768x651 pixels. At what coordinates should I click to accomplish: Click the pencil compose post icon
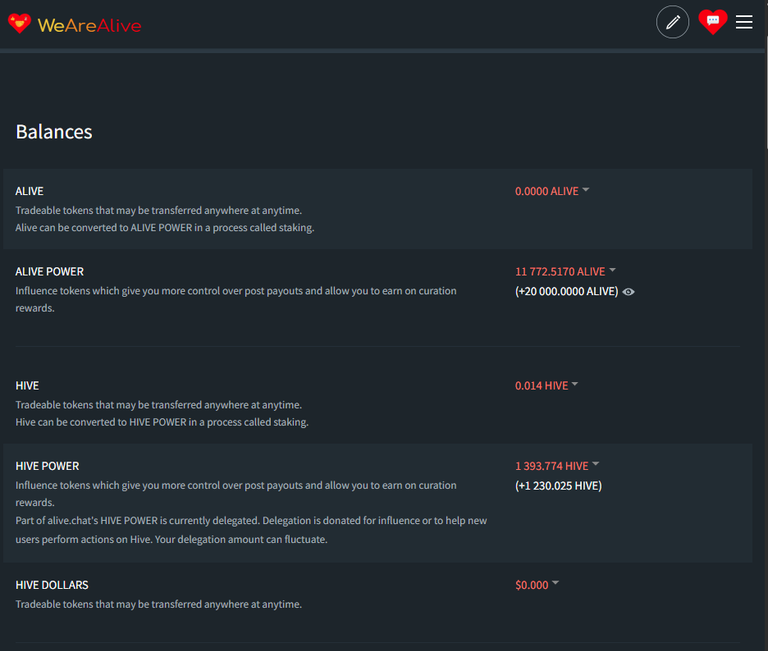[x=672, y=22]
